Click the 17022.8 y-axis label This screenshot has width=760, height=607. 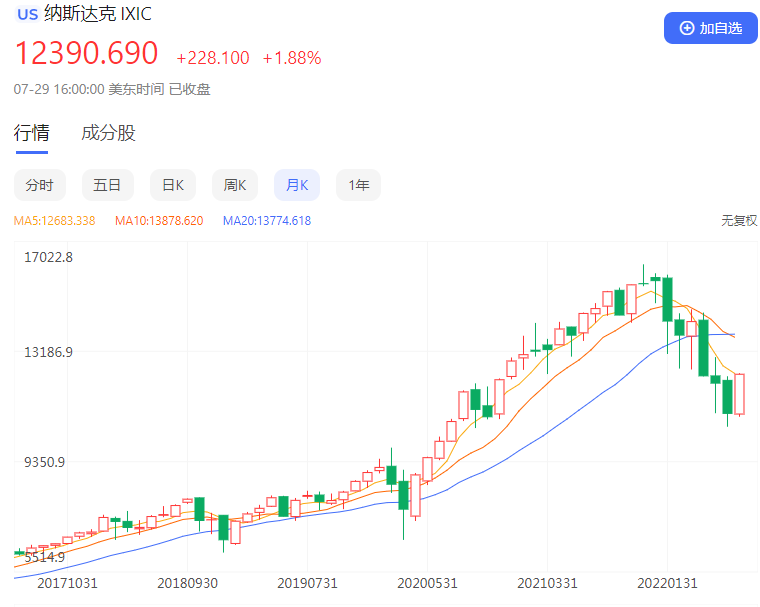click(48, 257)
